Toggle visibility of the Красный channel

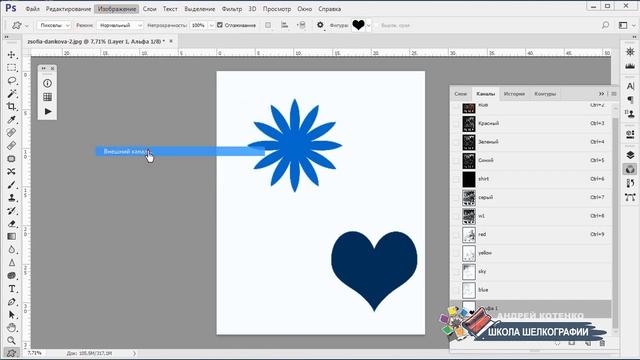click(x=456, y=124)
